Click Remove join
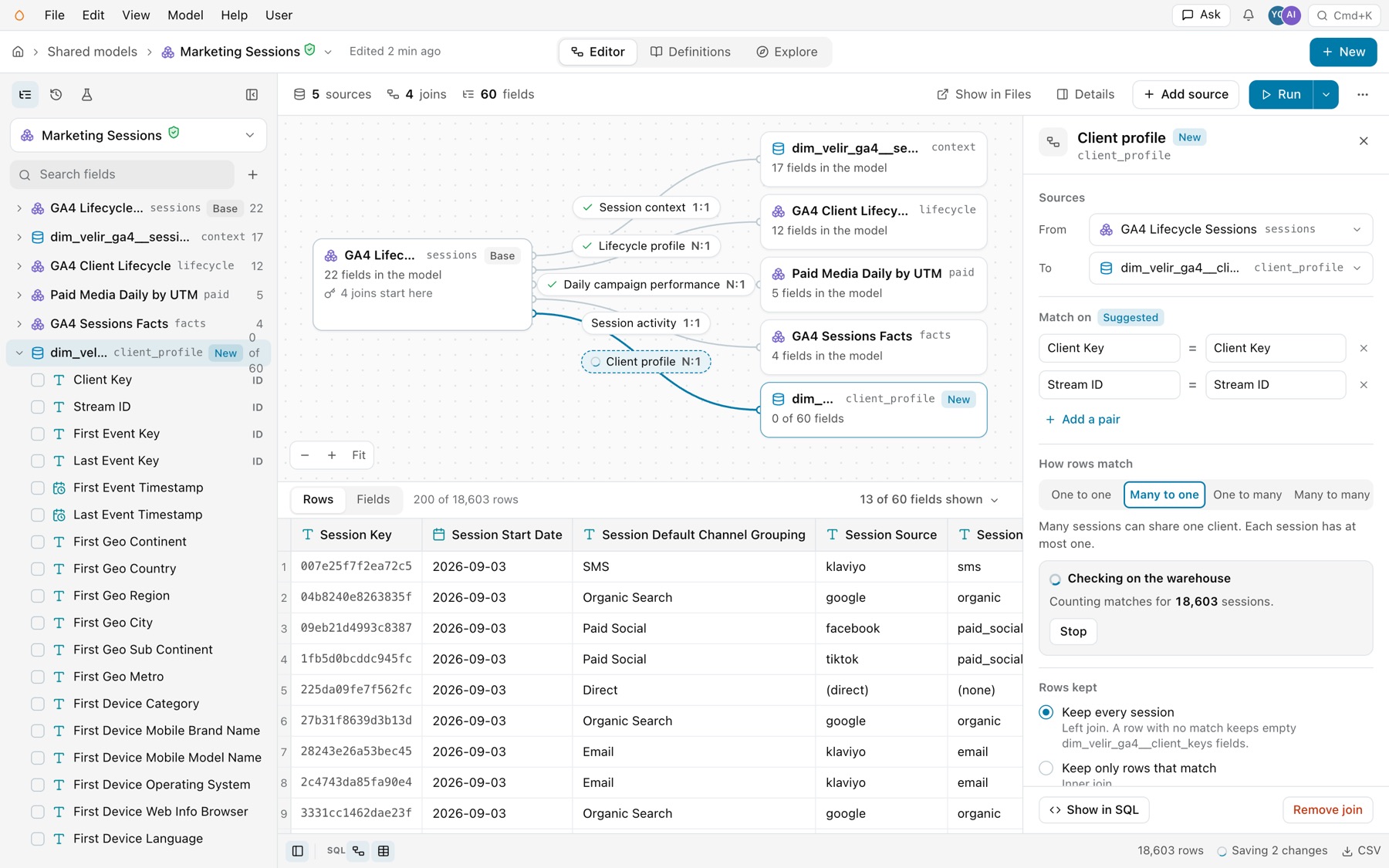Image resolution: width=1389 pixels, height=868 pixels. pyautogui.click(x=1327, y=810)
